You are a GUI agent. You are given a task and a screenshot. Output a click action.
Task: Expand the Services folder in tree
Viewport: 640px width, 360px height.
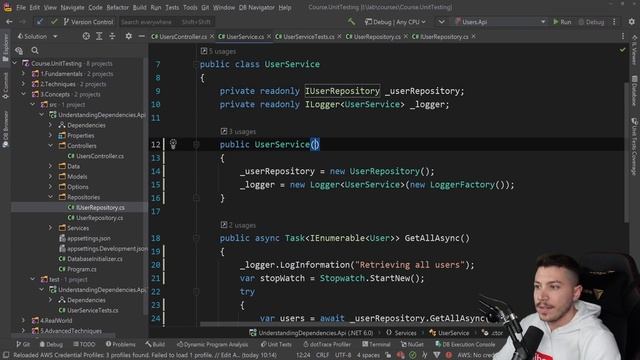tap(51, 228)
